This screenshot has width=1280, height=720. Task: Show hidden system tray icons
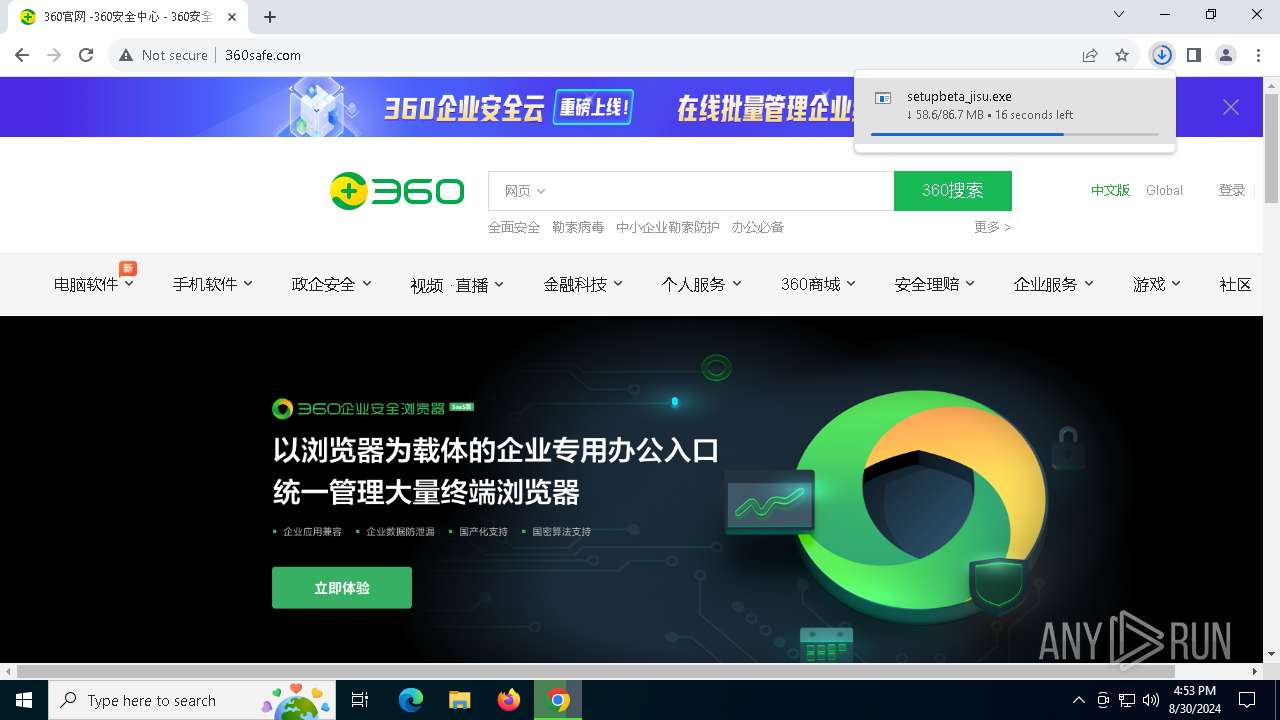coord(1078,700)
